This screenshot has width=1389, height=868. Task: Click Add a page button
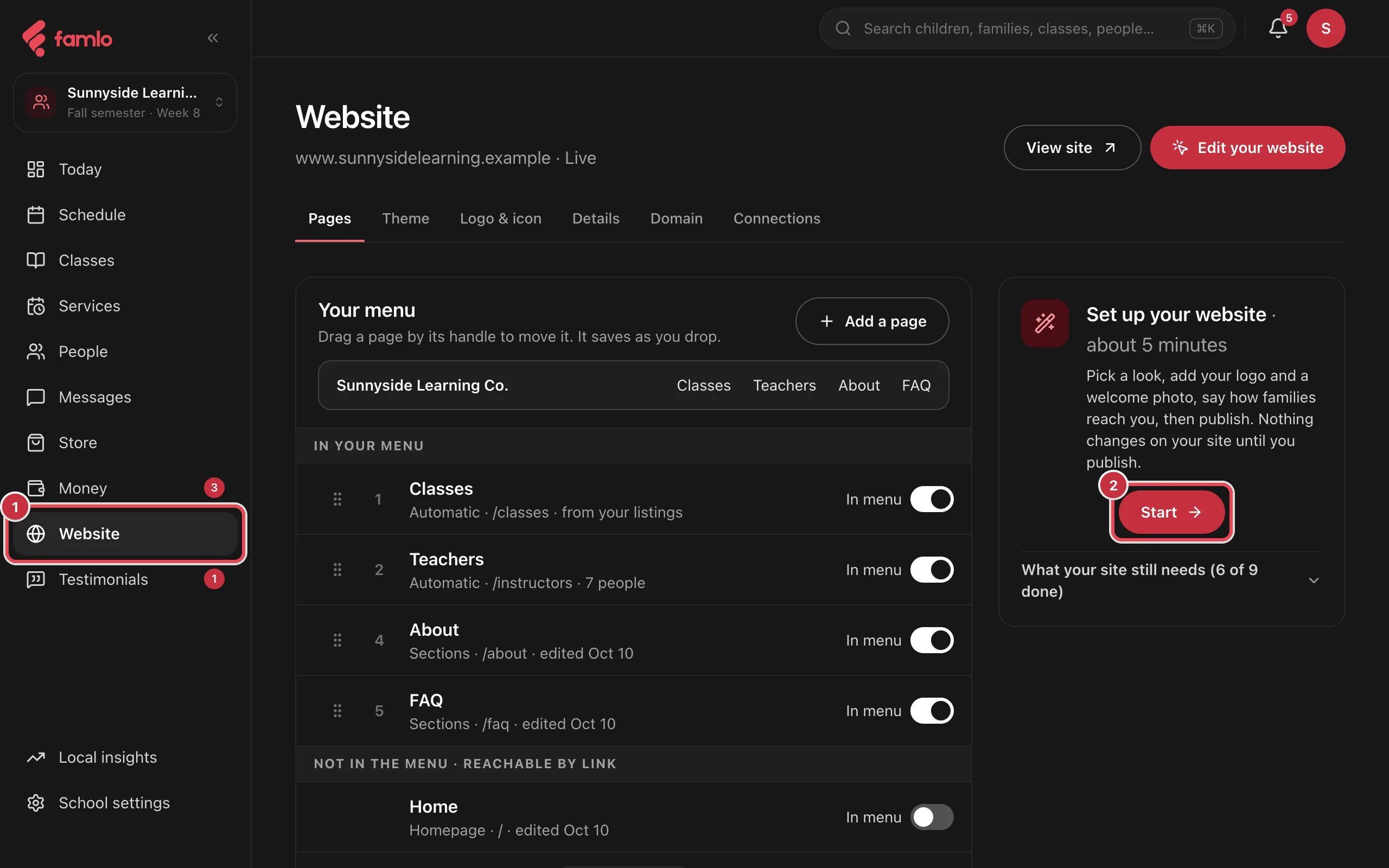coord(872,321)
